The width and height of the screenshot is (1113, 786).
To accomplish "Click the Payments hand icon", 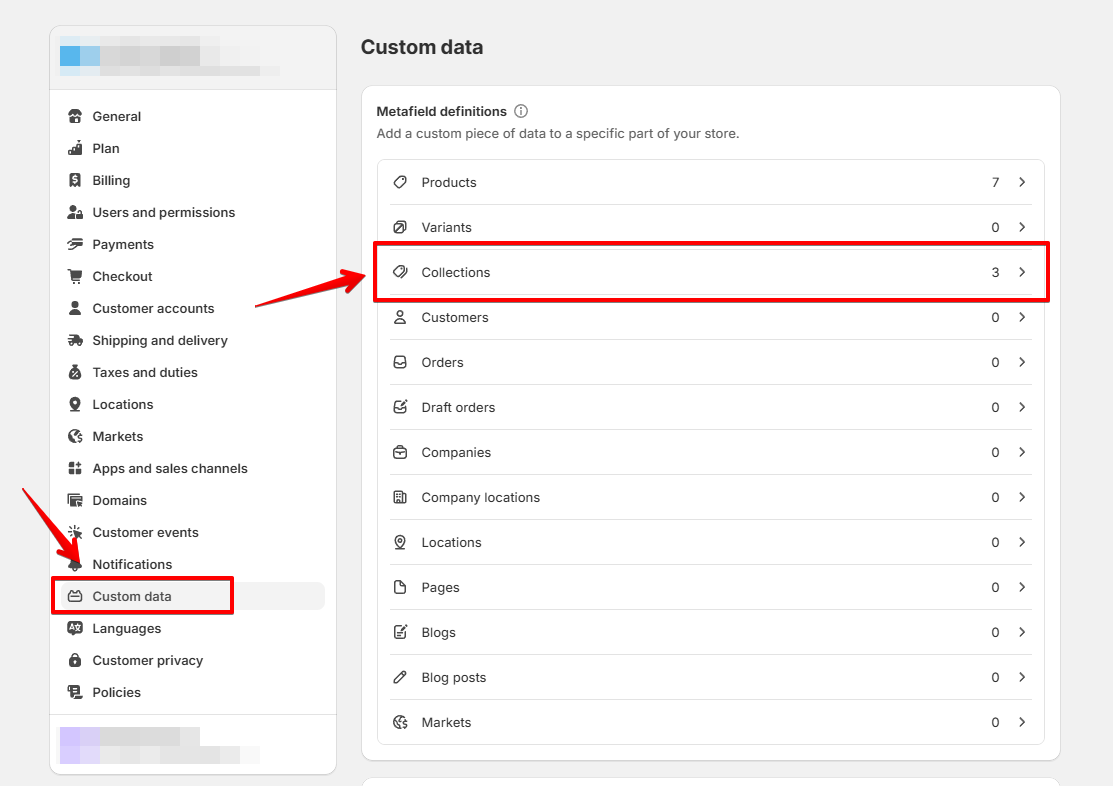I will coord(75,244).
